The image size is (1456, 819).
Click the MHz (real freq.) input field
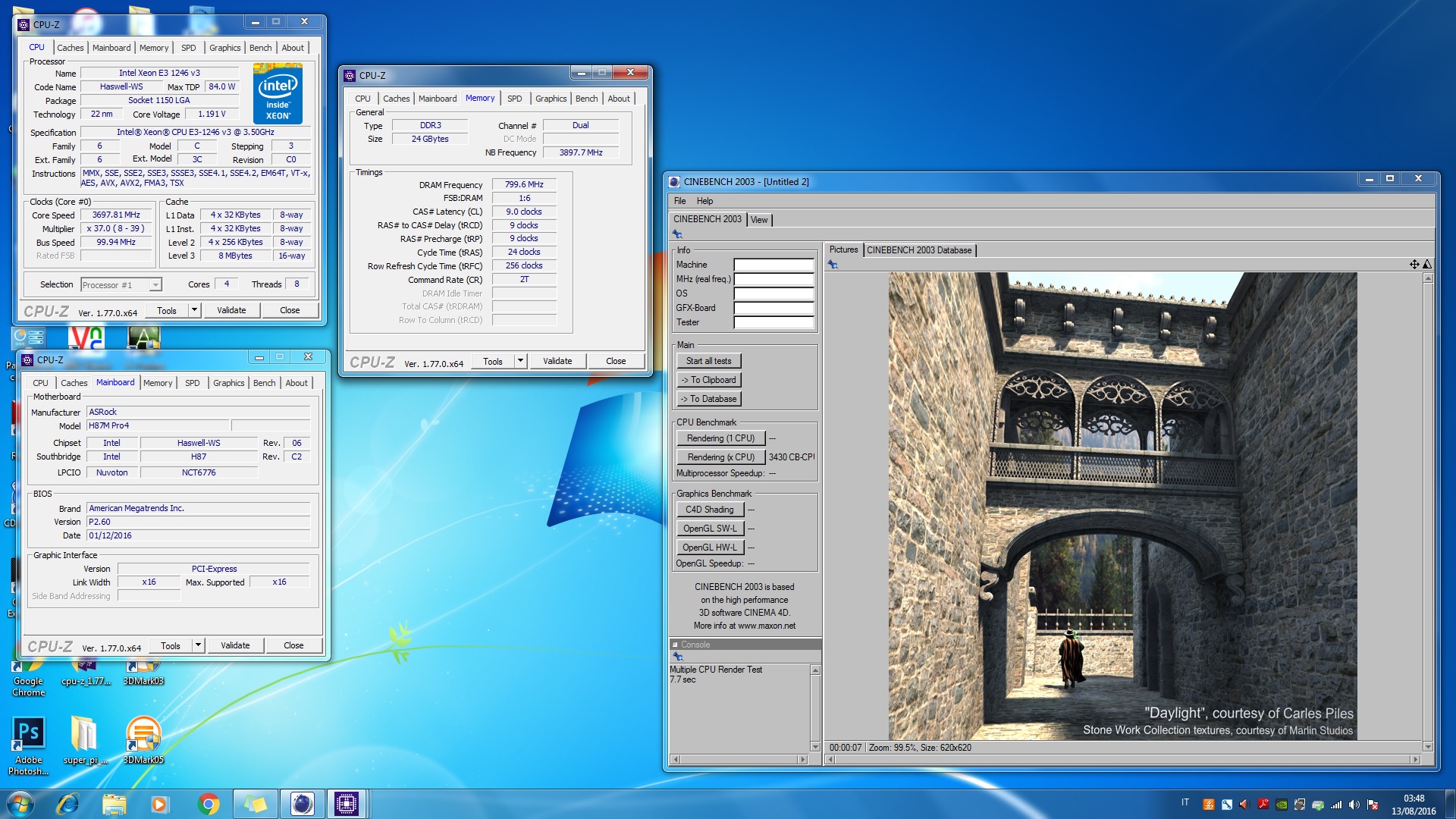tap(773, 280)
